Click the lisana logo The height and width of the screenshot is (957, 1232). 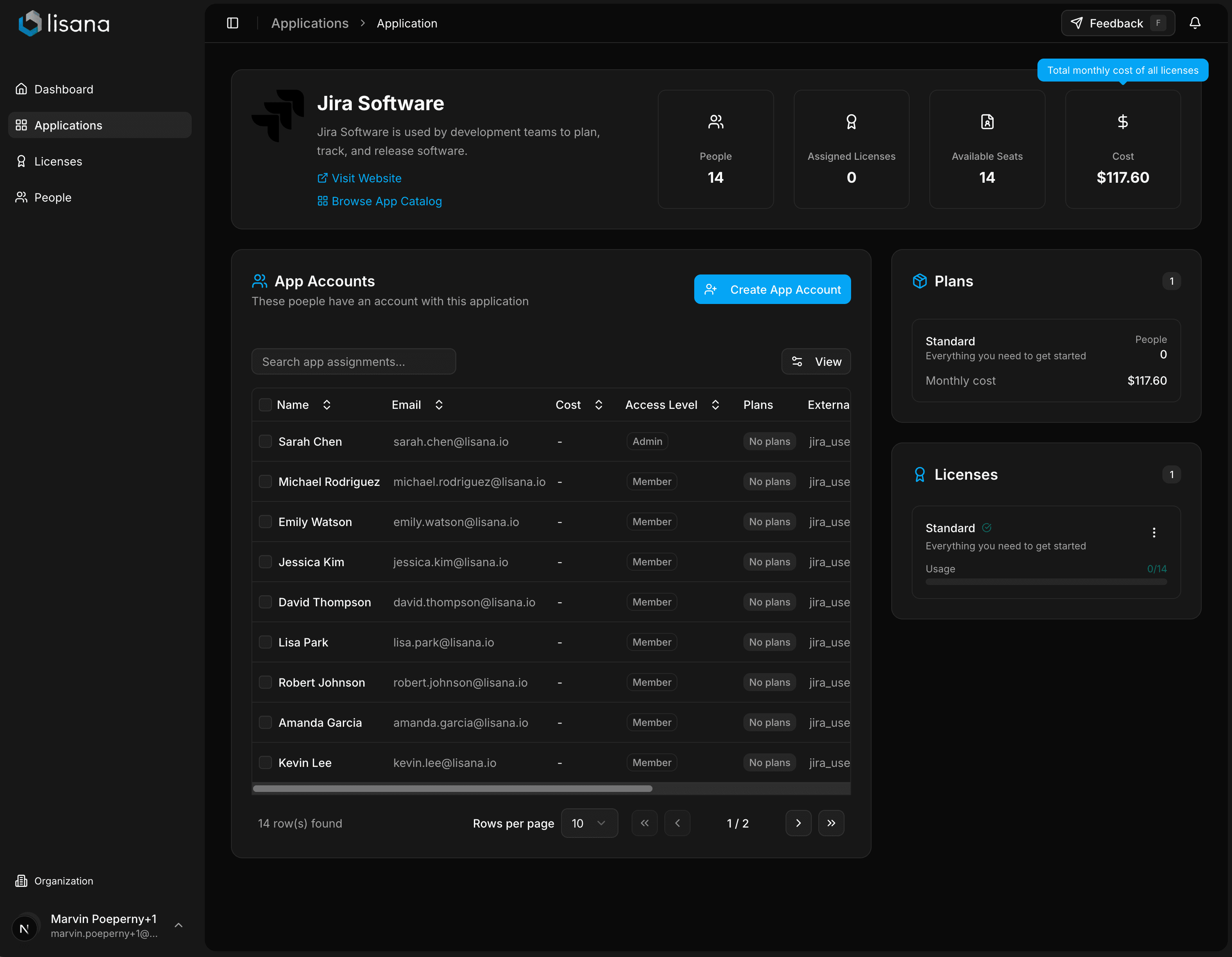click(64, 23)
